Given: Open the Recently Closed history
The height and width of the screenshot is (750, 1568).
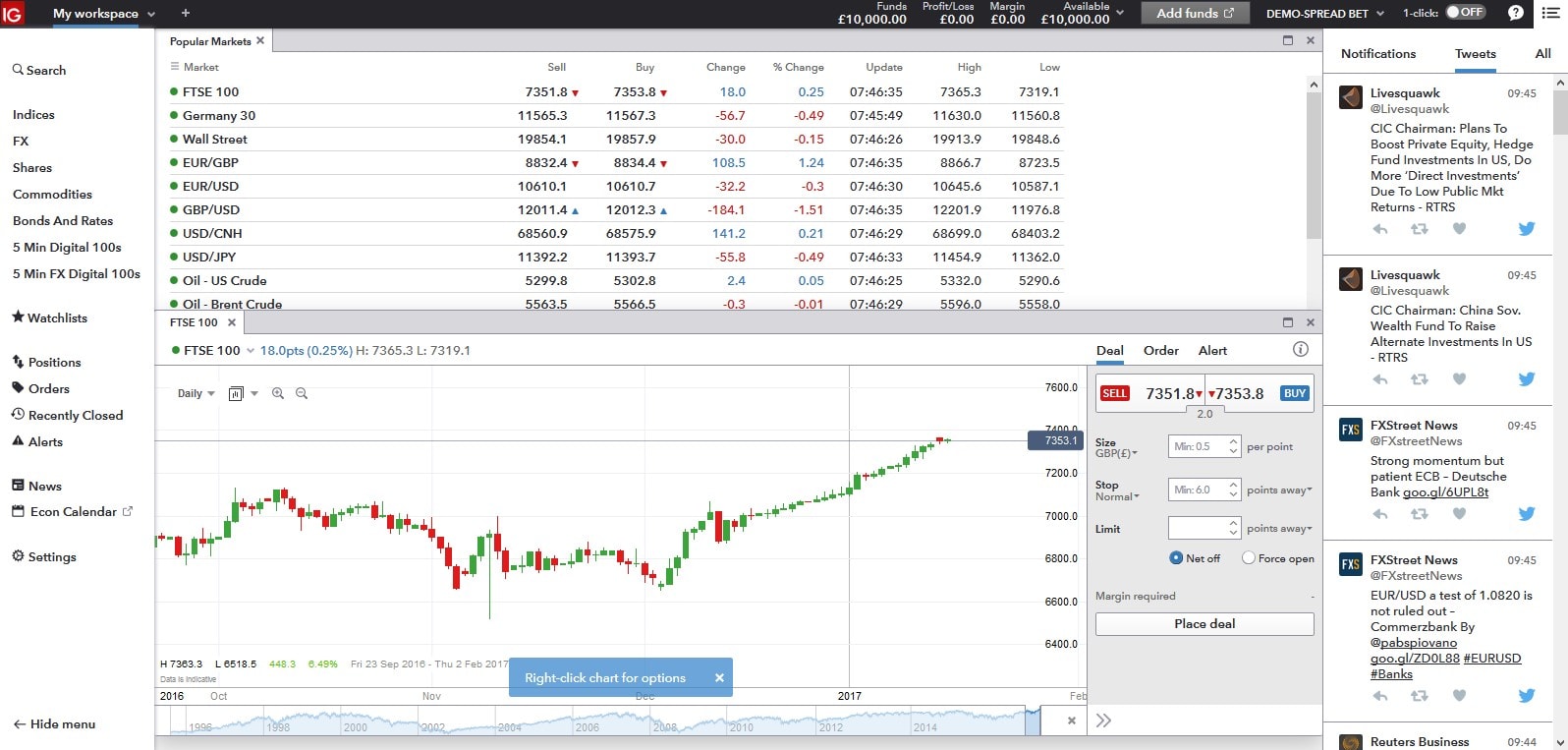Looking at the screenshot, I should coord(68,415).
